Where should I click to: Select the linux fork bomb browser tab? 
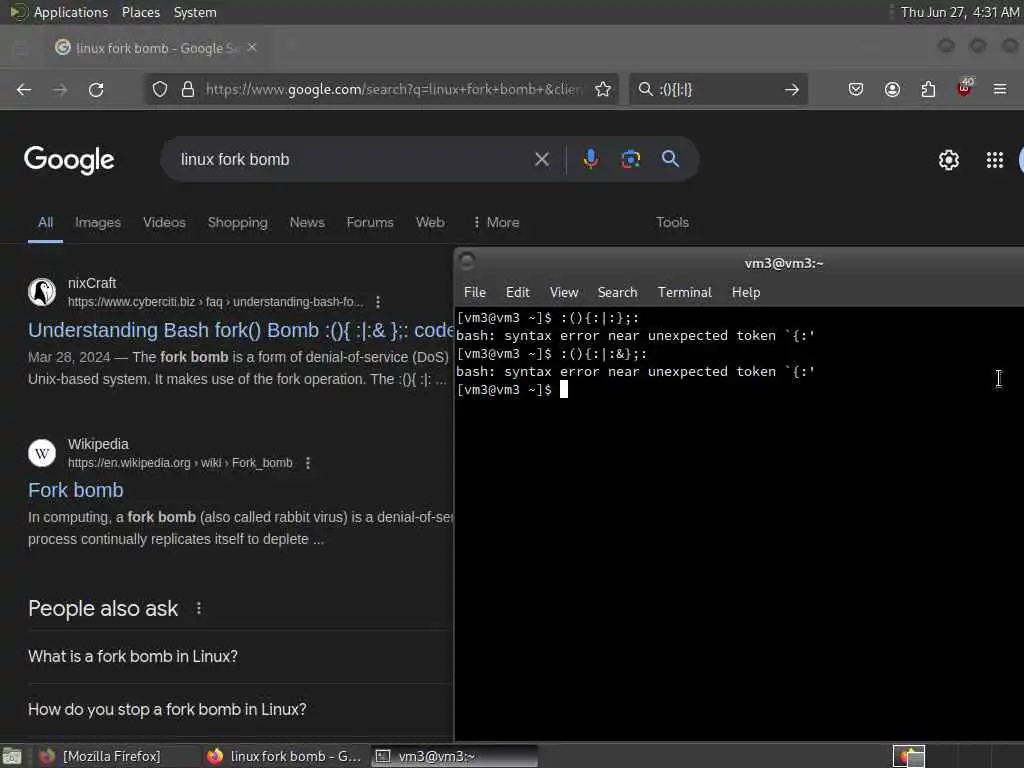pyautogui.click(x=155, y=48)
